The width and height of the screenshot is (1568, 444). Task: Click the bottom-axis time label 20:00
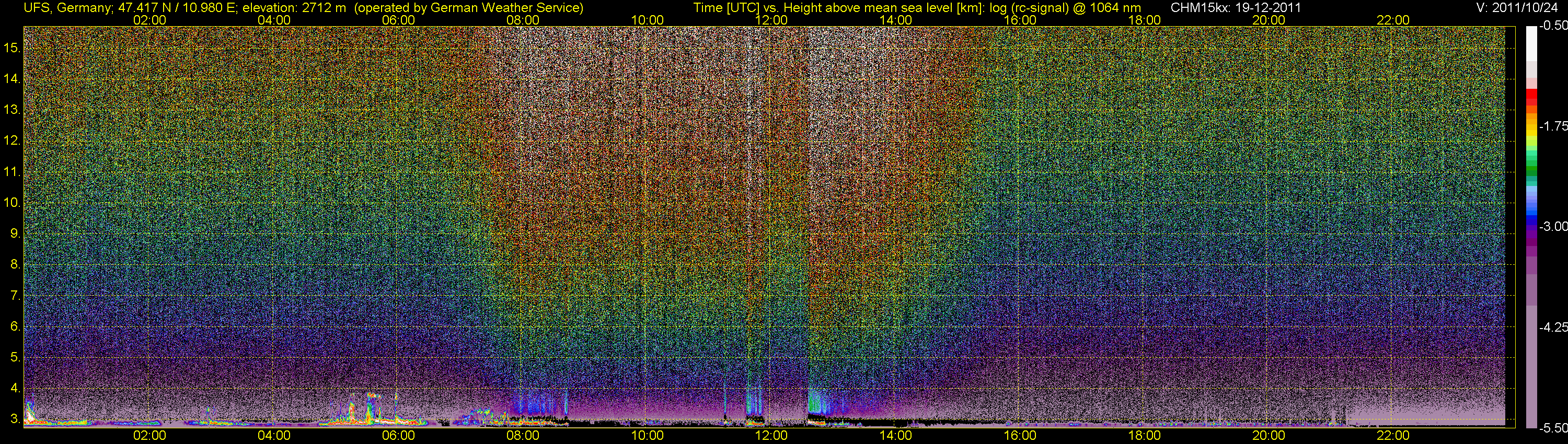(1269, 436)
